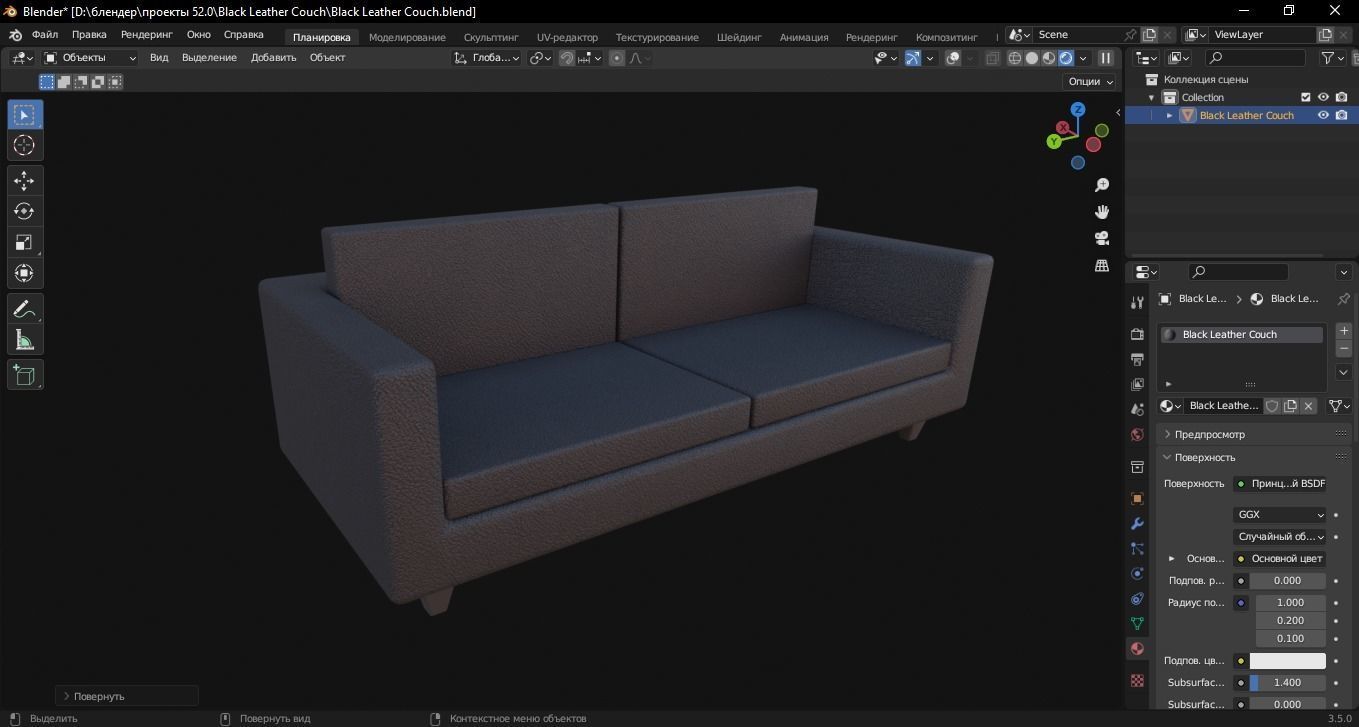1359x727 pixels.
Task: Open the Tool properties tab
Action: pyautogui.click(x=1137, y=302)
